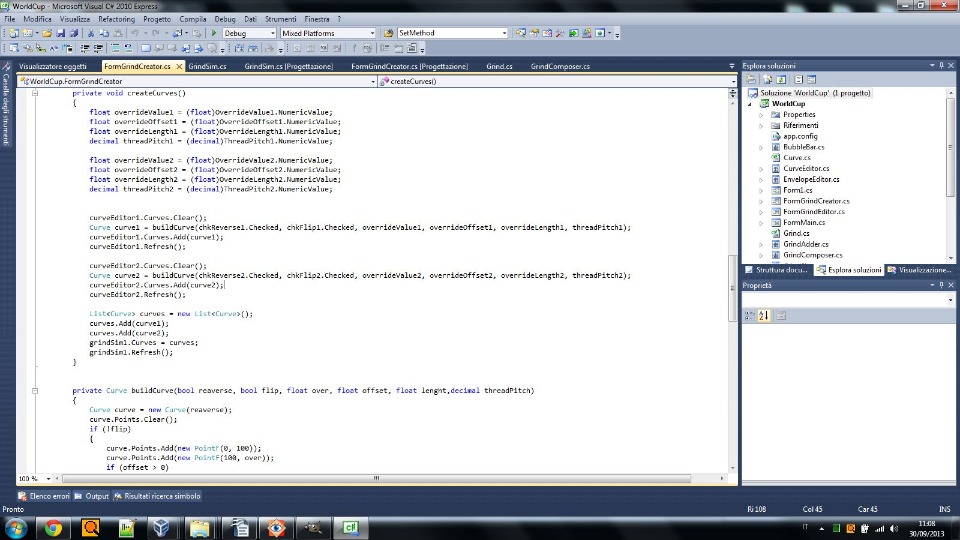Click the Windows Start orb
Viewport: 960px width, 540px height.
pos(14,527)
